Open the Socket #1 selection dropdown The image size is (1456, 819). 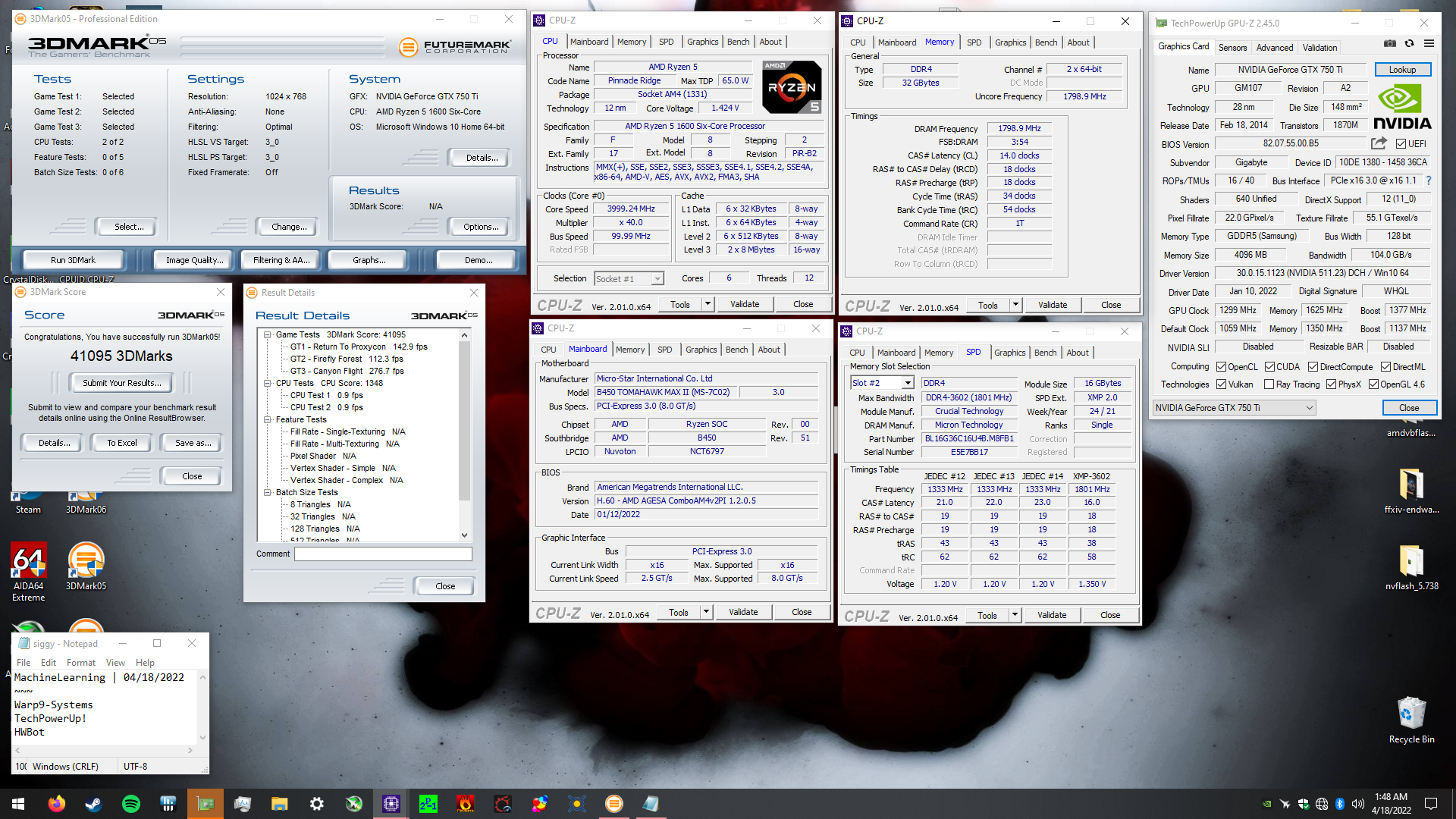coord(629,279)
